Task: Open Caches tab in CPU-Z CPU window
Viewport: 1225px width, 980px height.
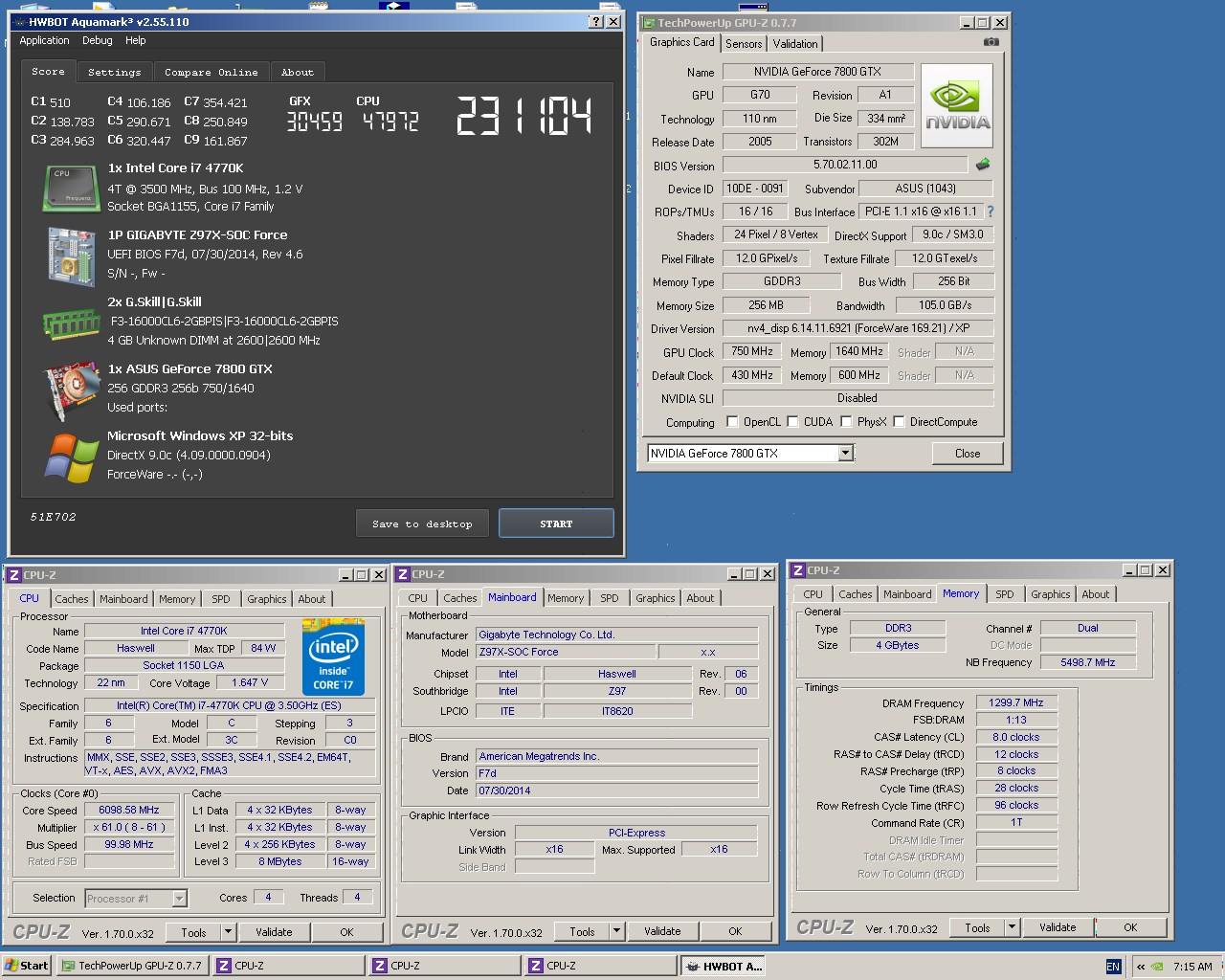Action: coord(72,599)
